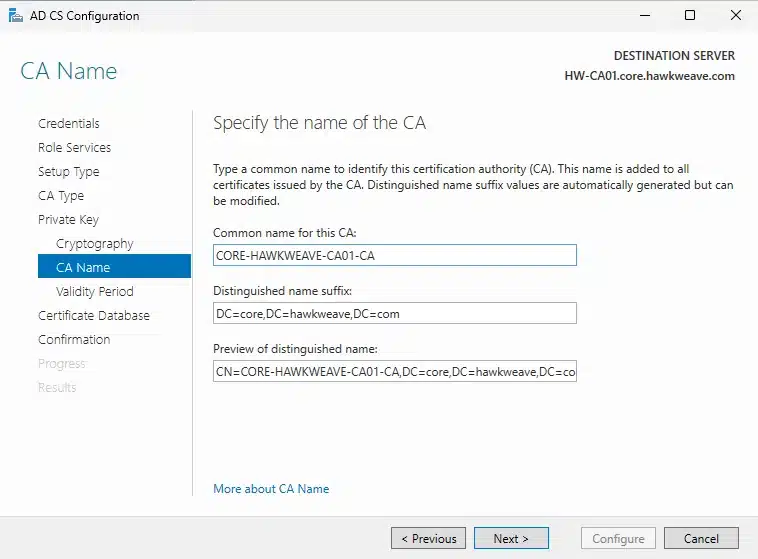Click Next to continue the wizard

[x=511, y=539]
